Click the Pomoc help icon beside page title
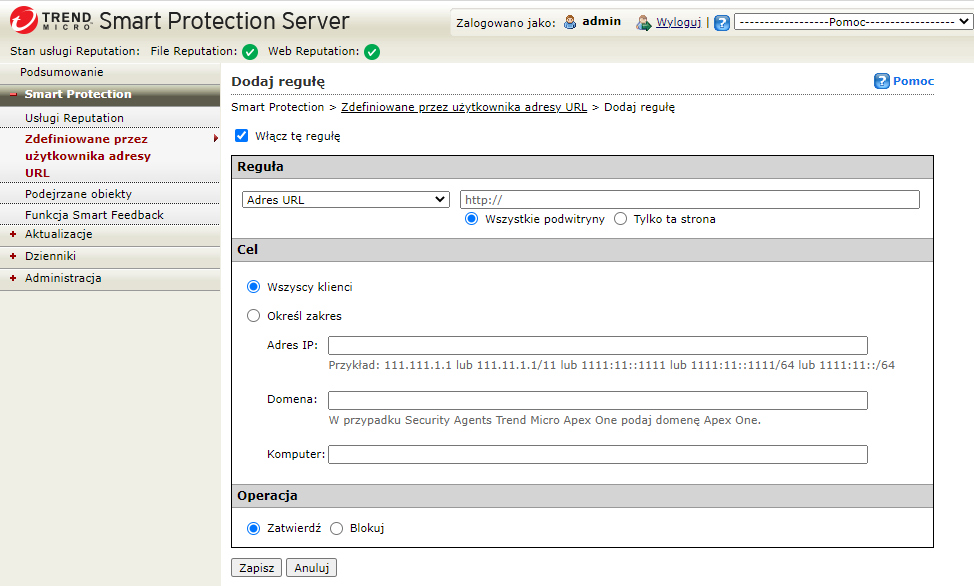The image size is (974, 586). [x=881, y=81]
